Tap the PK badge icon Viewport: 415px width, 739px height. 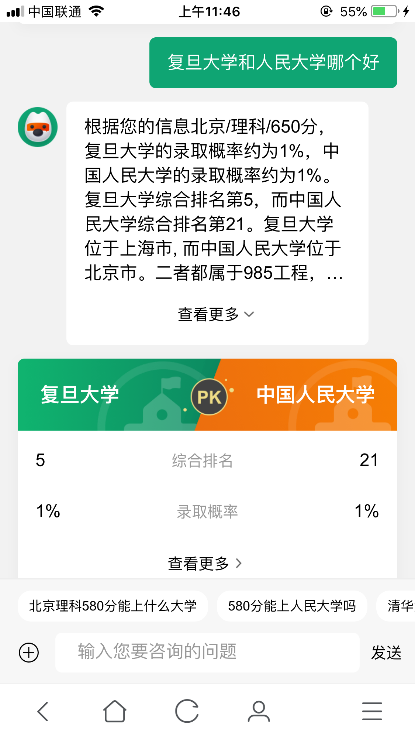209,397
